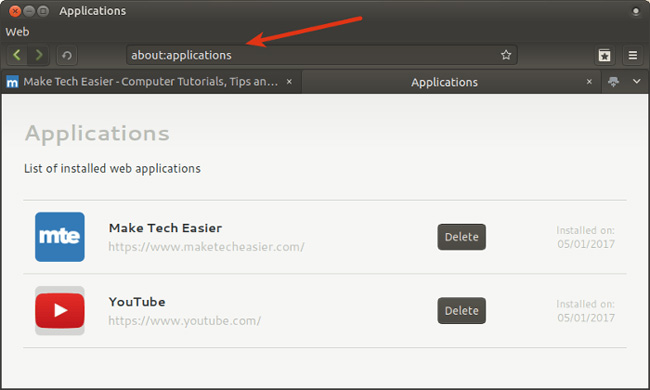
Task: Switch to the Make Tech Easier tab
Action: (x=151, y=82)
